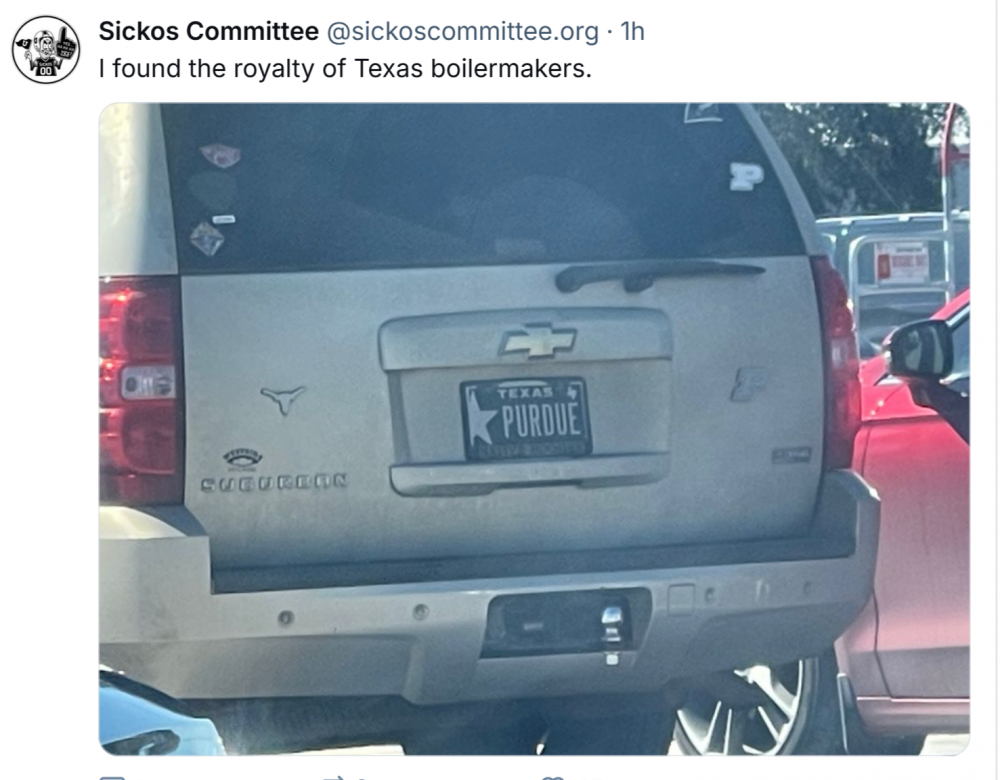Viewport: 1000px width, 780px height.
Task: Click the partially visible repost icon below the photo
Action: tap(333, 776)
